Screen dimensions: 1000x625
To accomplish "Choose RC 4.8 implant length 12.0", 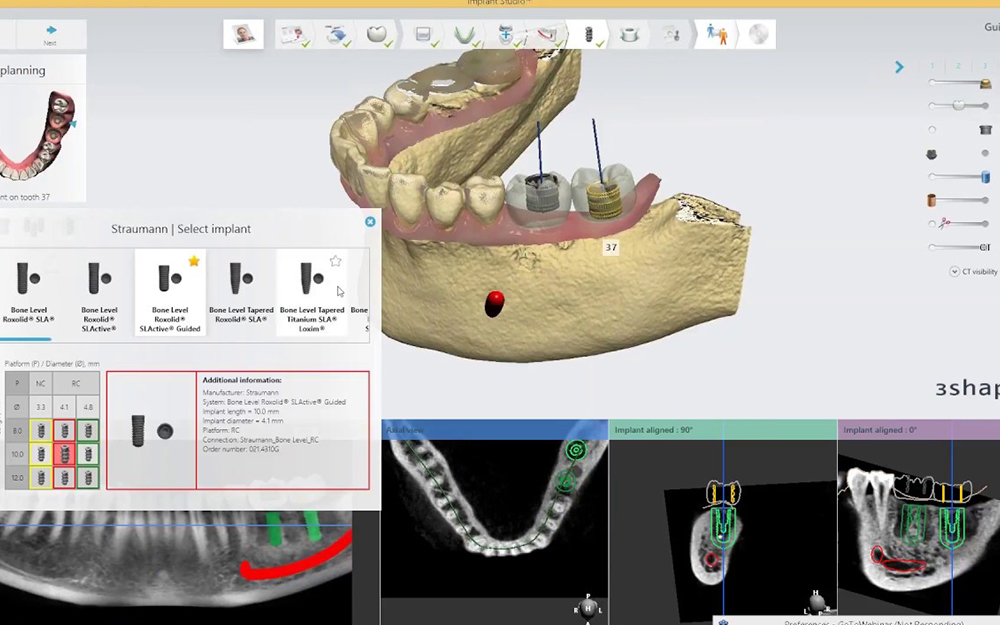I will [x=88, y=478].
